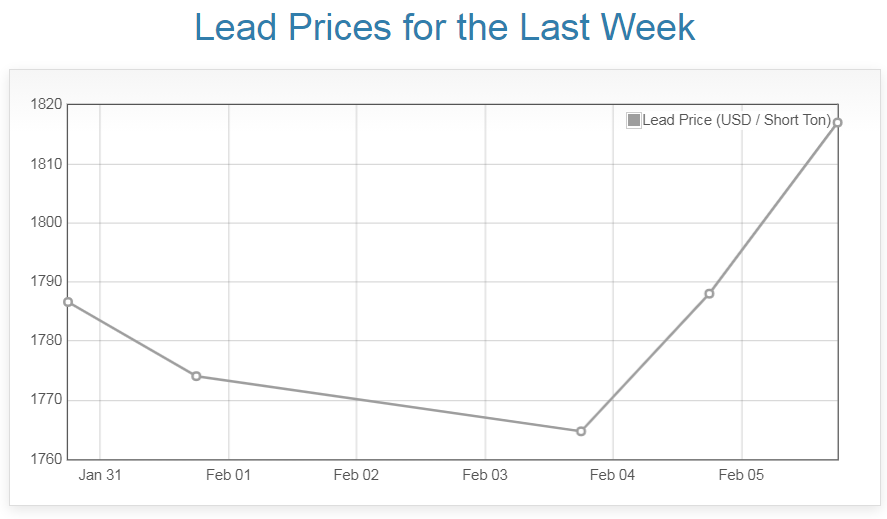Click the 'Feb 01' x-axis label
Viewport: 887px width, 519px height.
point(228,475)
